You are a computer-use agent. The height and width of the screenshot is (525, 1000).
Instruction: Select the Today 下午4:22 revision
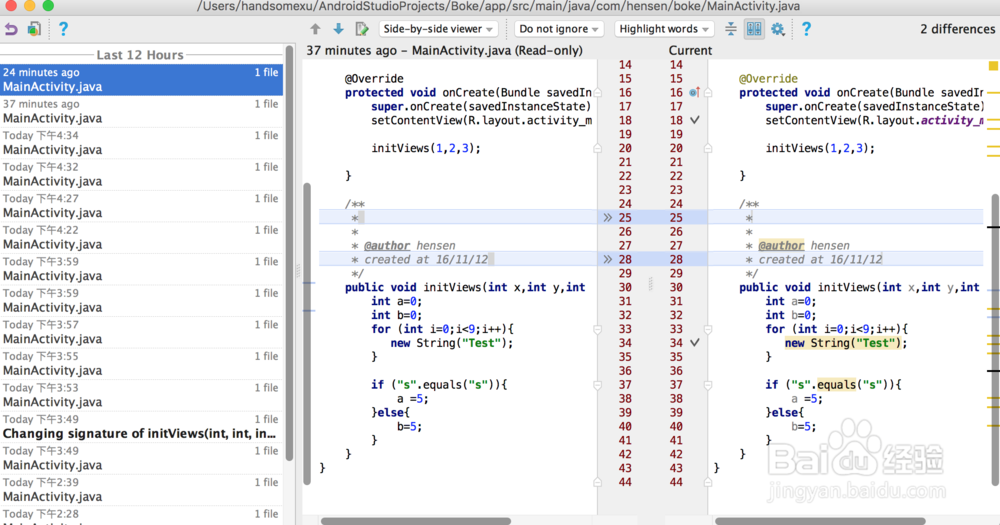pos(141,237)
